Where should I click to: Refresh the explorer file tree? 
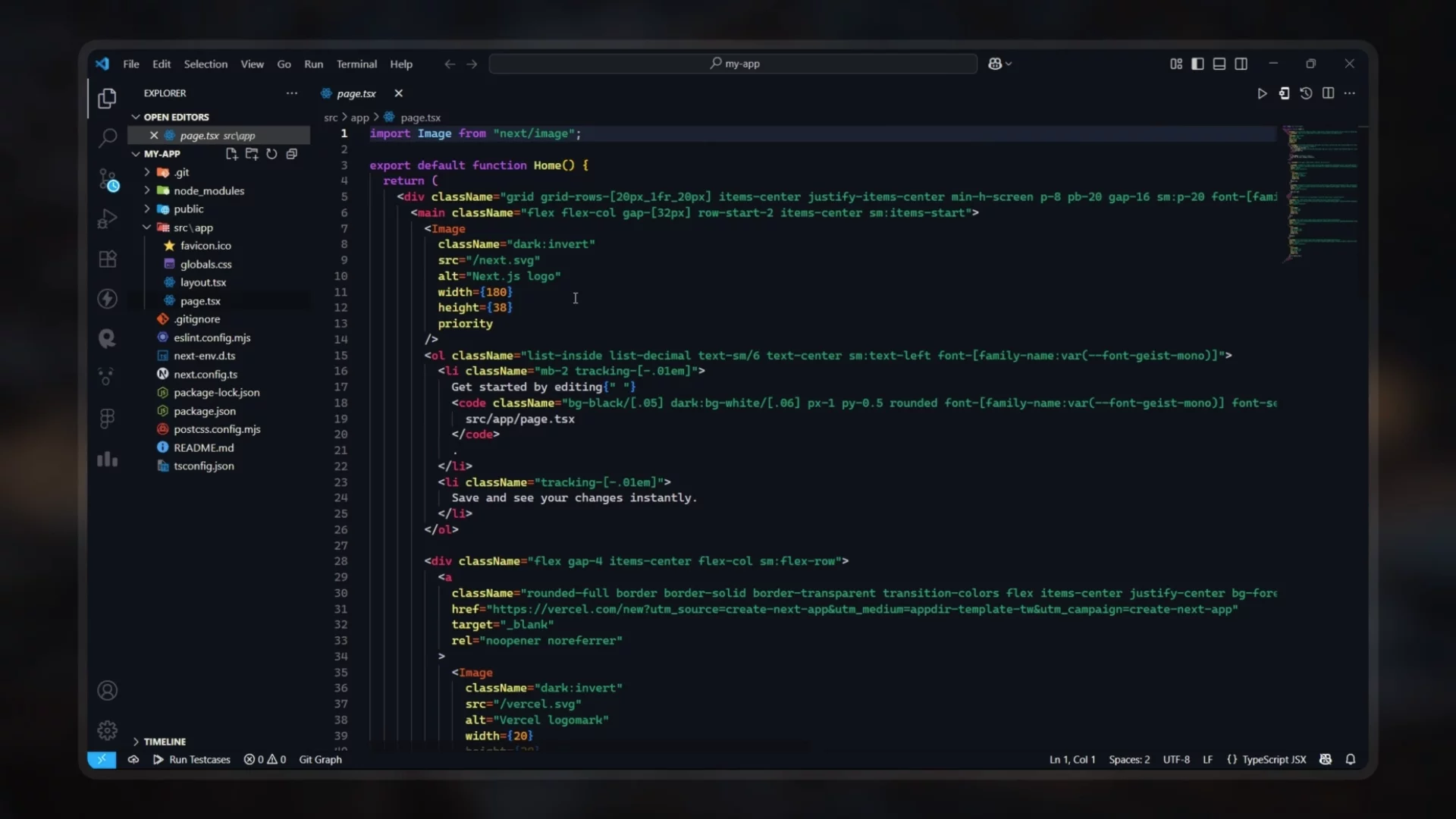[271, 154]
